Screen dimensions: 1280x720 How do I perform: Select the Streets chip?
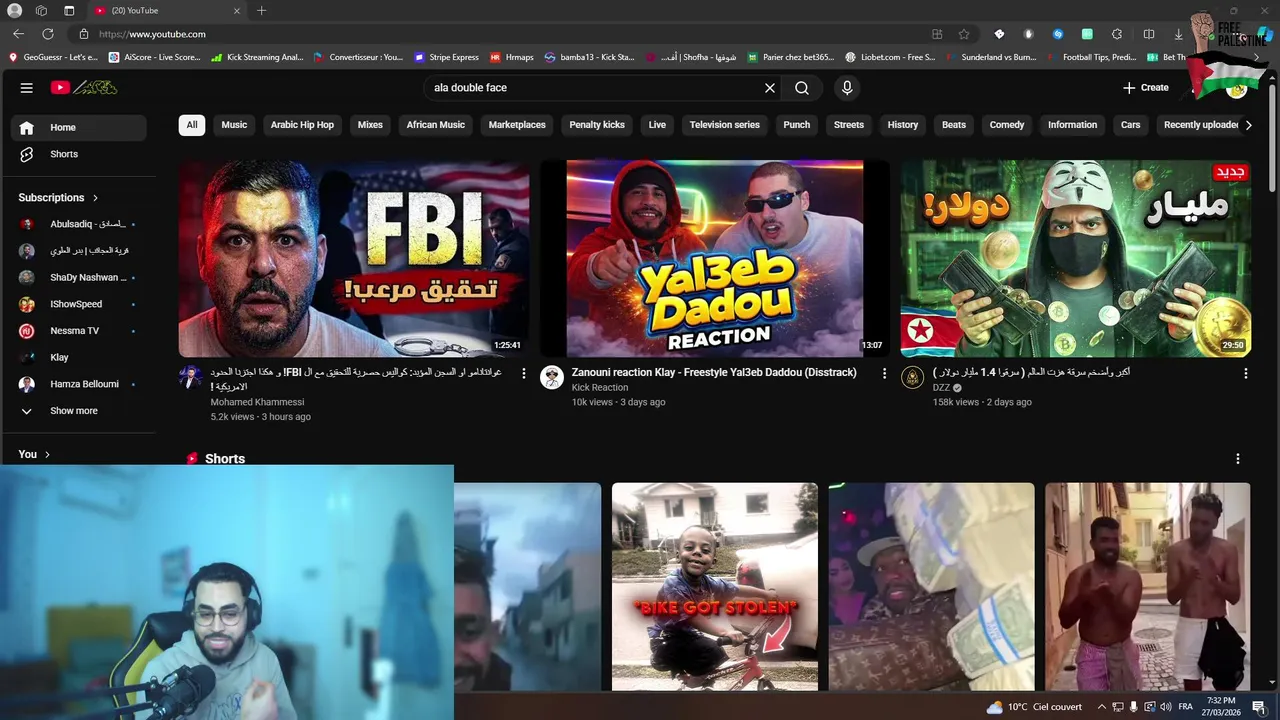[x=849, y=125]
